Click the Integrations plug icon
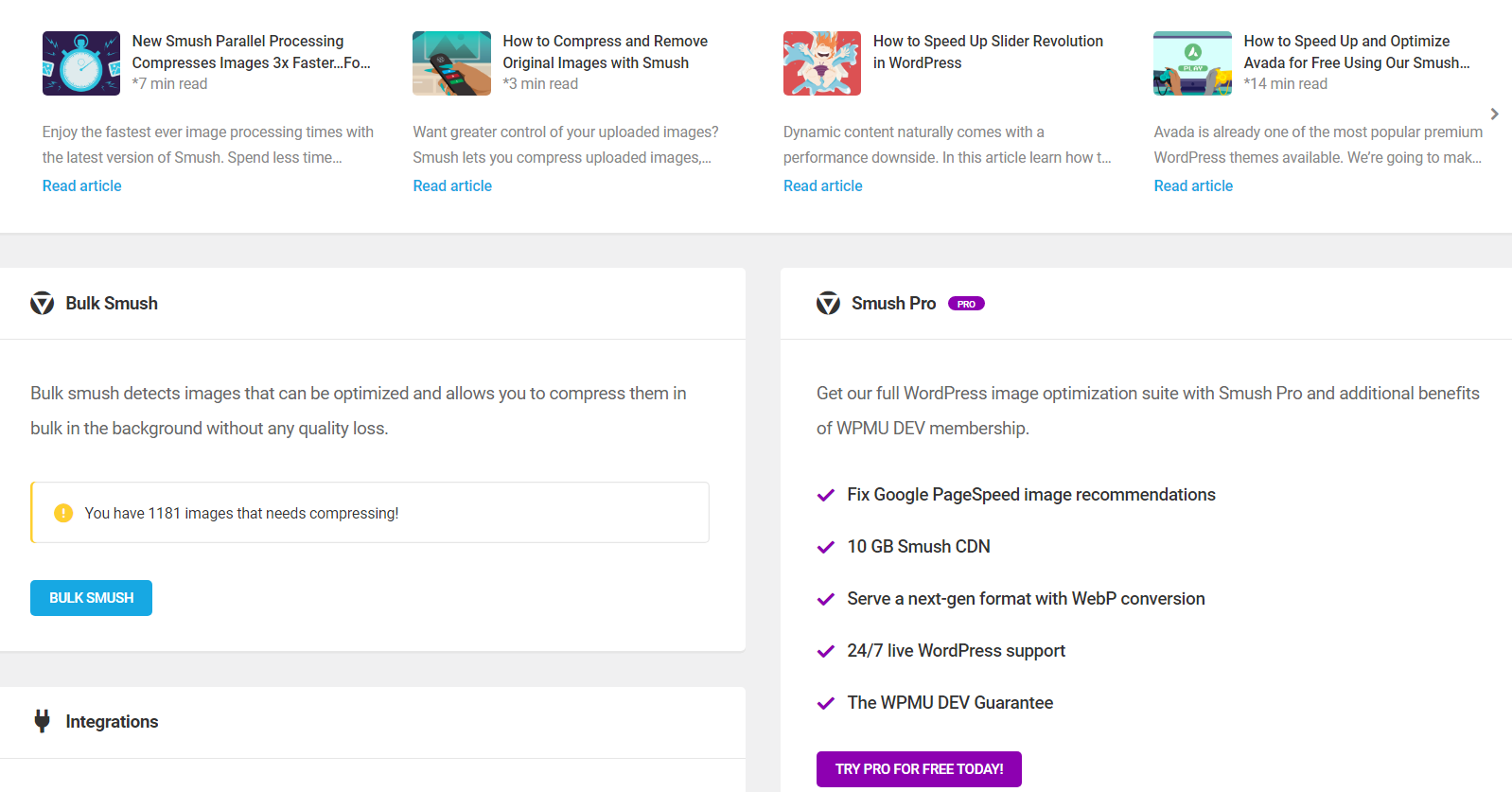 click(42, 721)
